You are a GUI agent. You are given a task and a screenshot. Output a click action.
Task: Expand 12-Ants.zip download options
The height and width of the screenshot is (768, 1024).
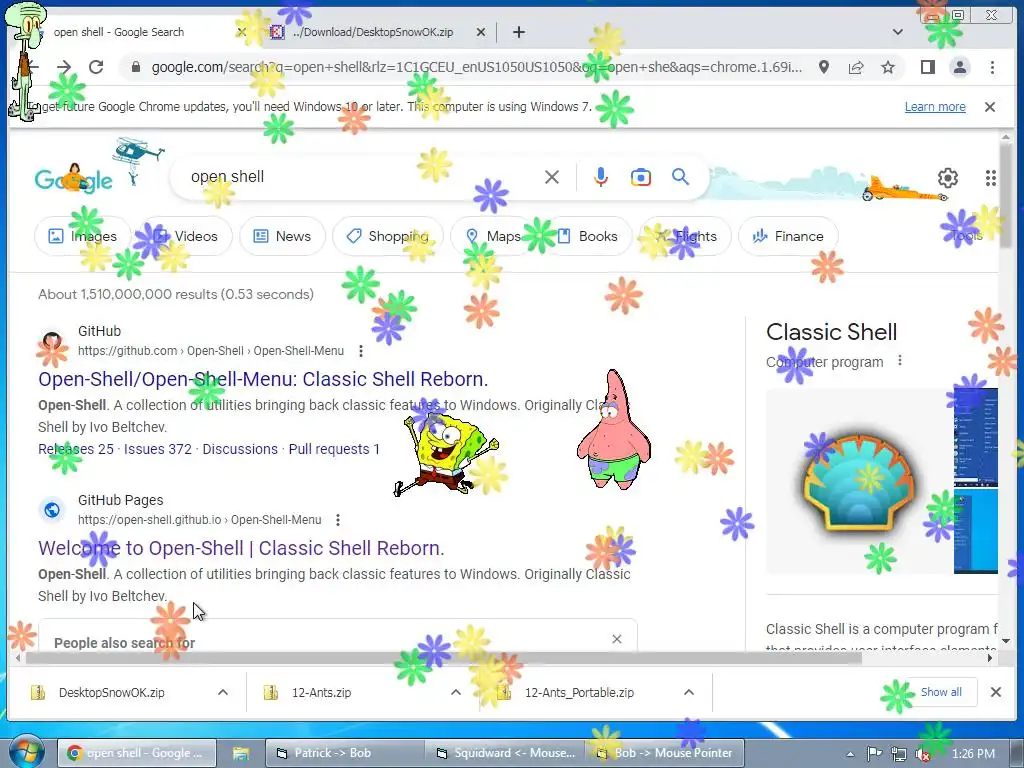click(456, 692)
